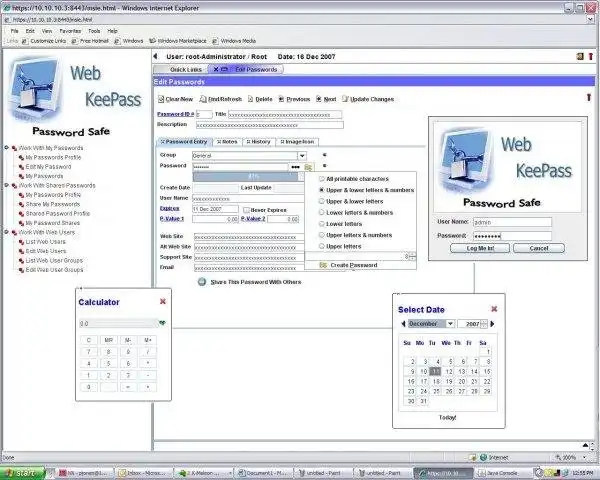600x480 pixels.
Task: Switch to the History tab
Action: click(258, 142)
